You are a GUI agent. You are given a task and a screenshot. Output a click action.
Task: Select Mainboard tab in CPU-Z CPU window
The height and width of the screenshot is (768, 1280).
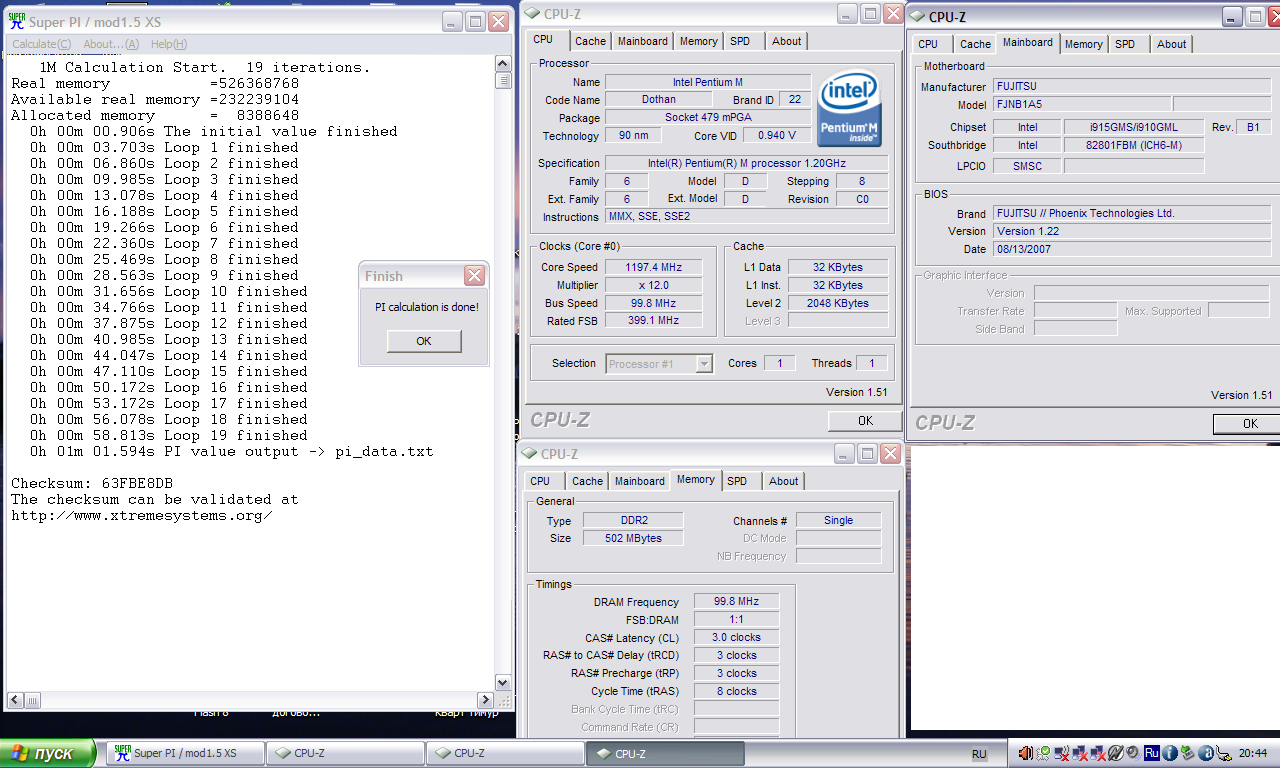click(x=643, y=41)
